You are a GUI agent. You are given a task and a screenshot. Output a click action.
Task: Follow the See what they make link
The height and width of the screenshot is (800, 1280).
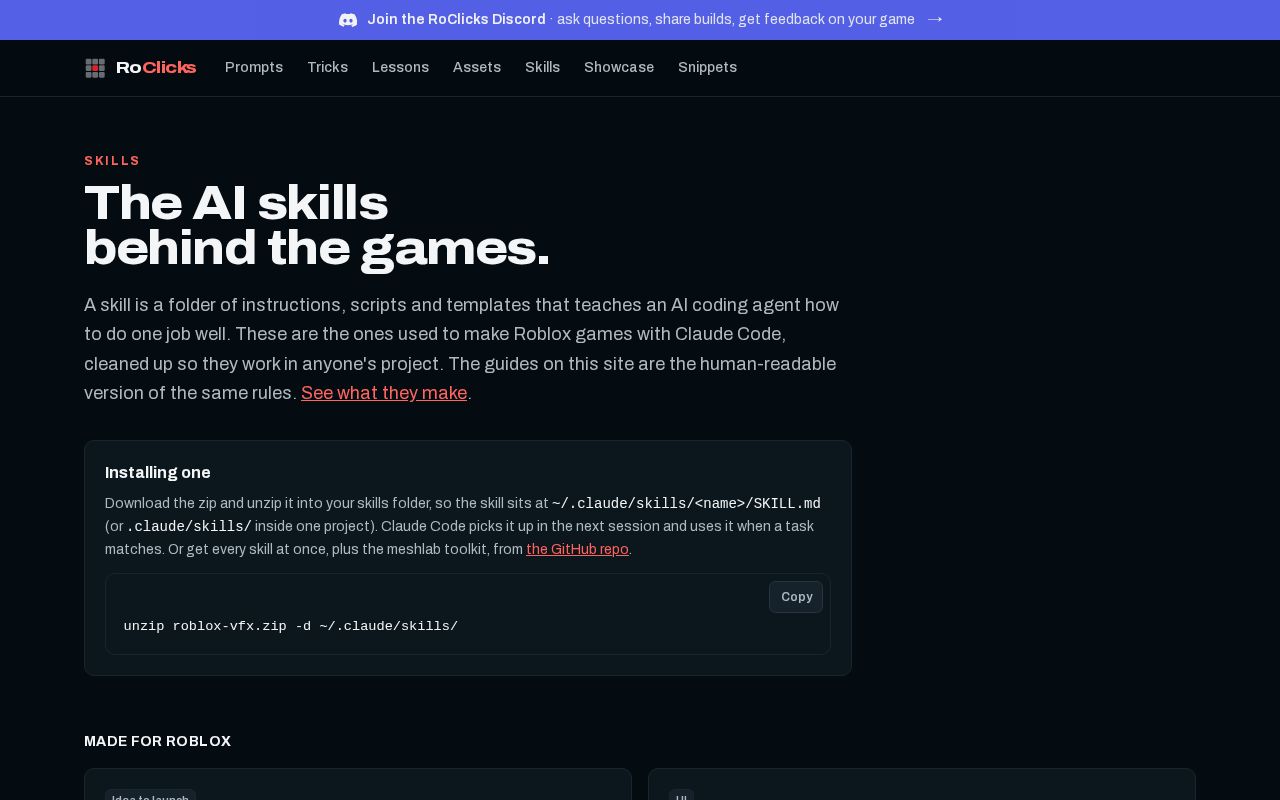[384, 393]
